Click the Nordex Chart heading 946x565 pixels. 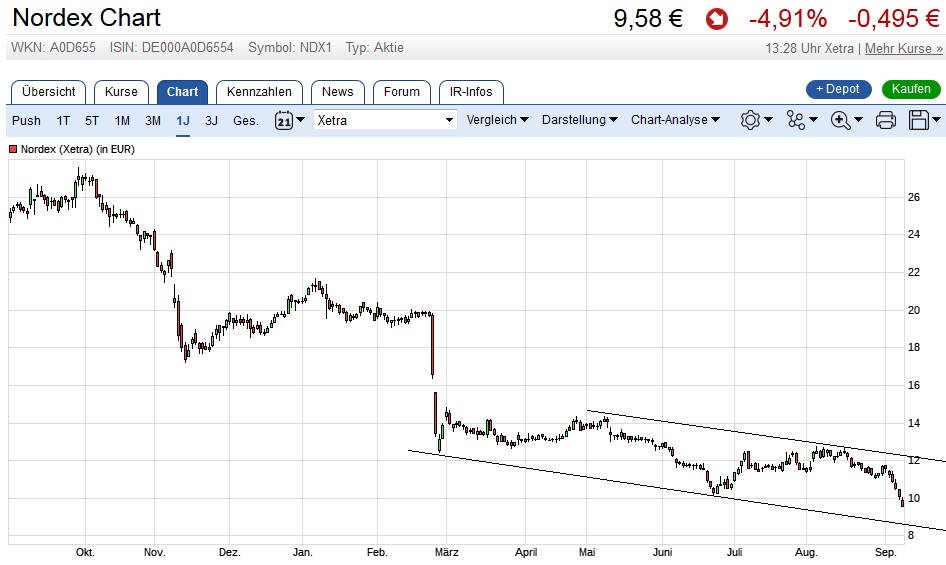point(87,18)
